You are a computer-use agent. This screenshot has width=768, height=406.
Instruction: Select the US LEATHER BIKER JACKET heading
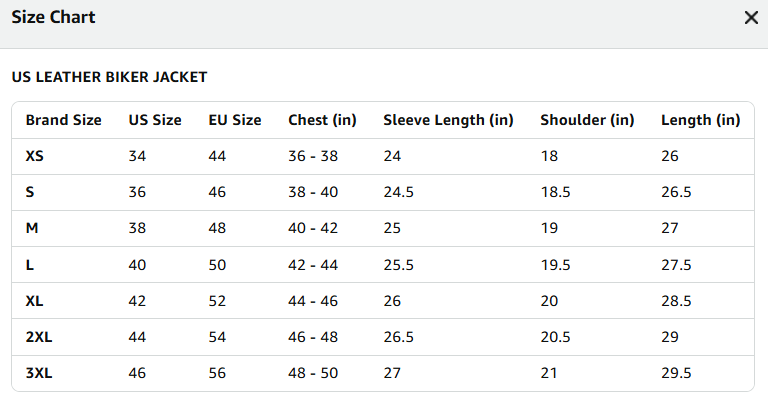(109, 77)
